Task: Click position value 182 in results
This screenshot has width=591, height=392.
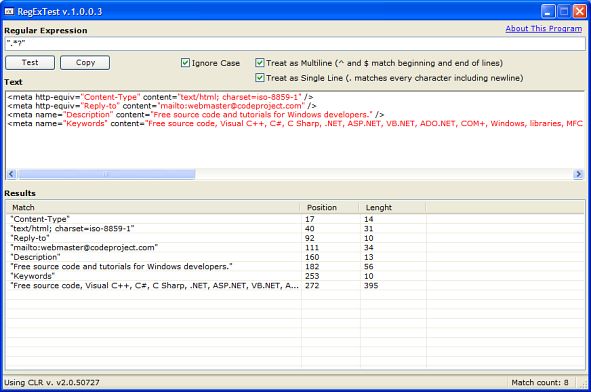Action: pyautogui.click(x=312, y=266)
